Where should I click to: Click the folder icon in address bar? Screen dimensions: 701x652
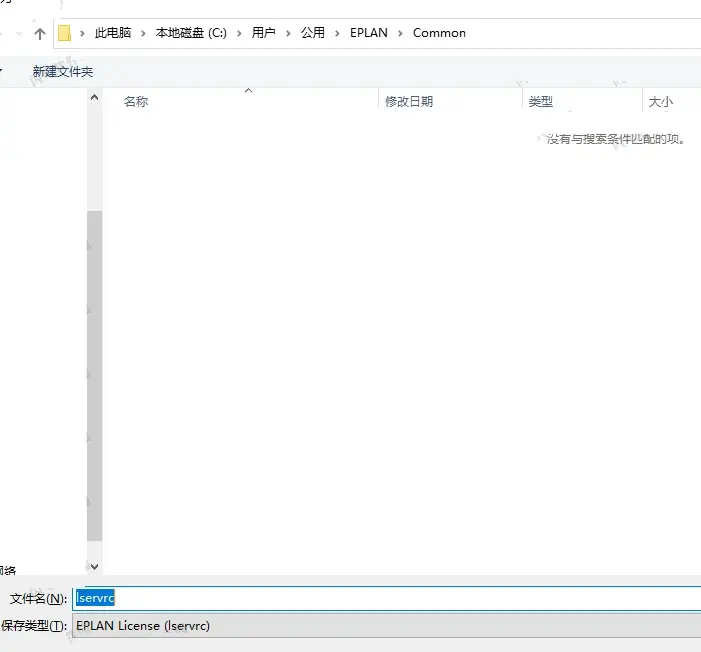(x=64, y=33)
